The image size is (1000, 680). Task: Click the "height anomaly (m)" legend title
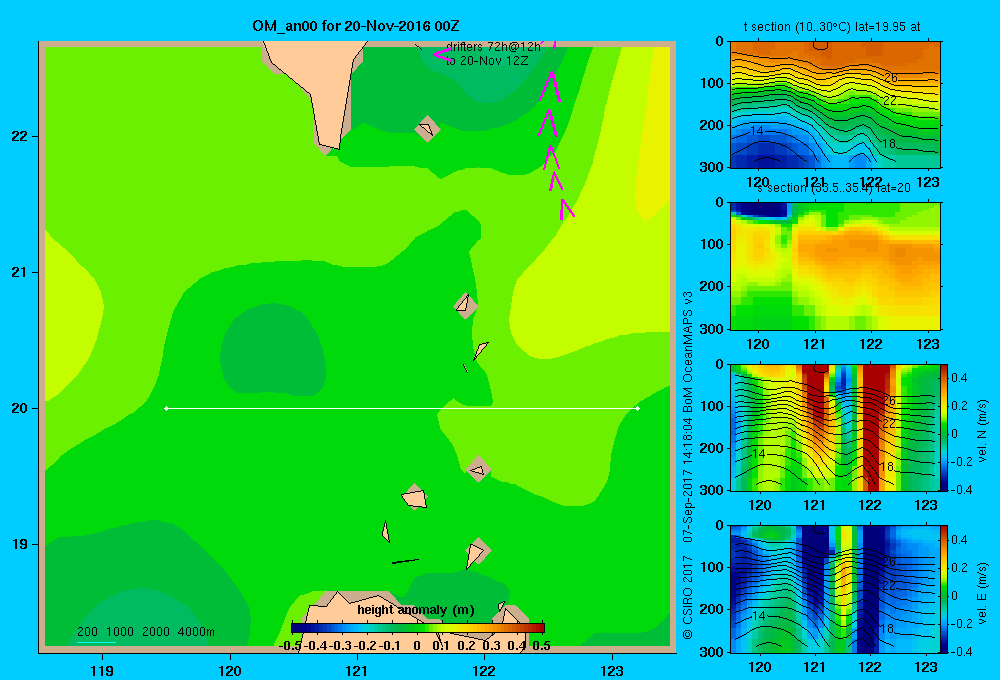(416, 610)
